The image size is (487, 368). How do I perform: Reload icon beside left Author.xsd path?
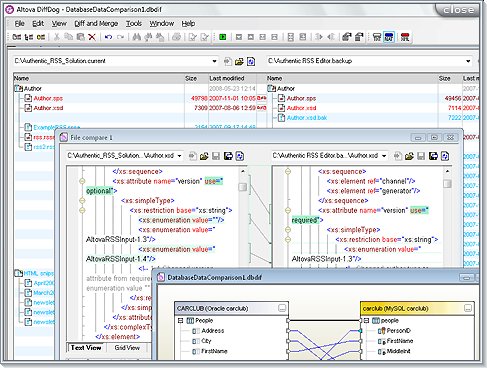[x=240, y=156]
